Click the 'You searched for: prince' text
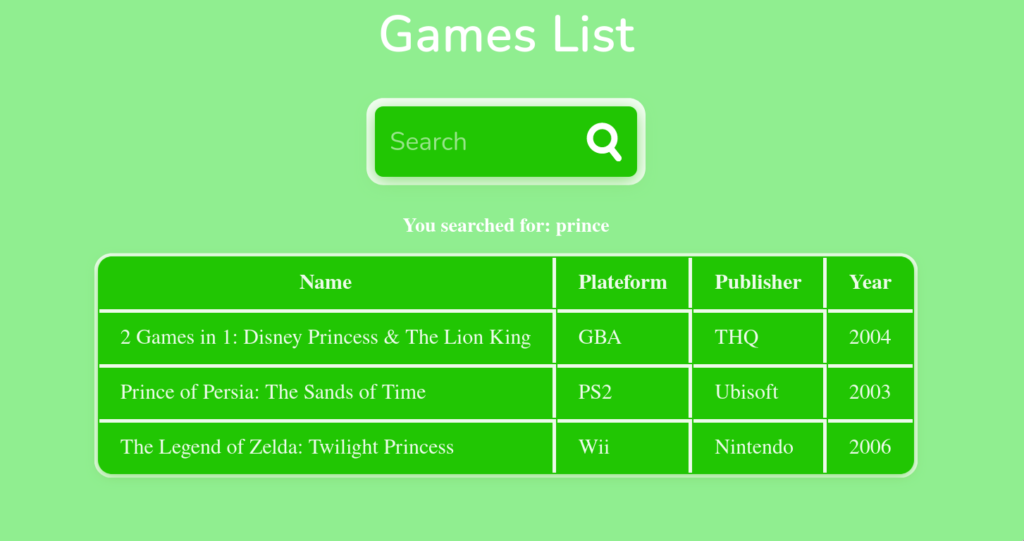This screenshot has width=1024, height=541. pyautogui.click(x=506, y=225)
